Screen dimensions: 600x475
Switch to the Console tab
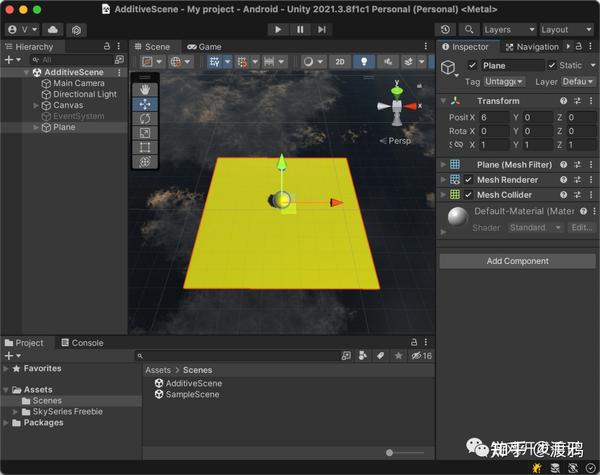(x=82, y=343)
